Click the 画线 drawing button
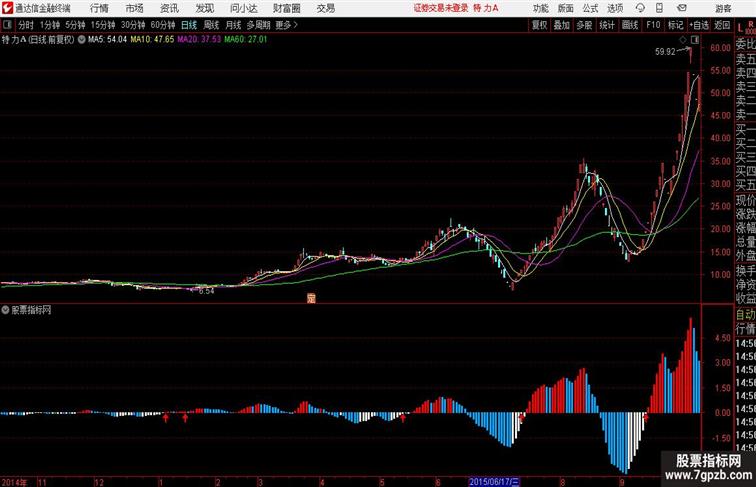This screenshot has width=756, height=487. pyautogui.click(x=630, y=25)
